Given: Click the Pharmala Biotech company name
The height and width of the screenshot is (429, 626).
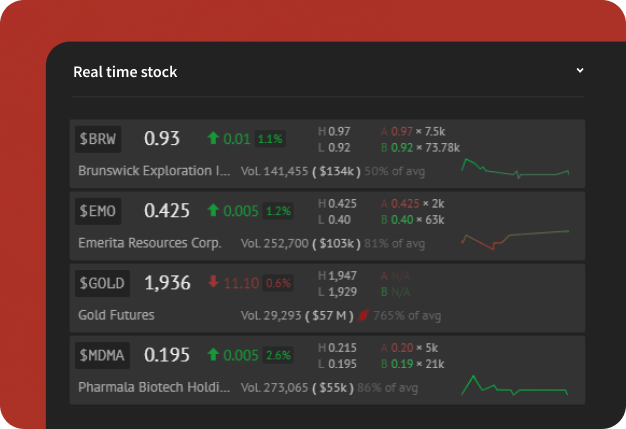Looking at the screenshot, I should (153, 387).
